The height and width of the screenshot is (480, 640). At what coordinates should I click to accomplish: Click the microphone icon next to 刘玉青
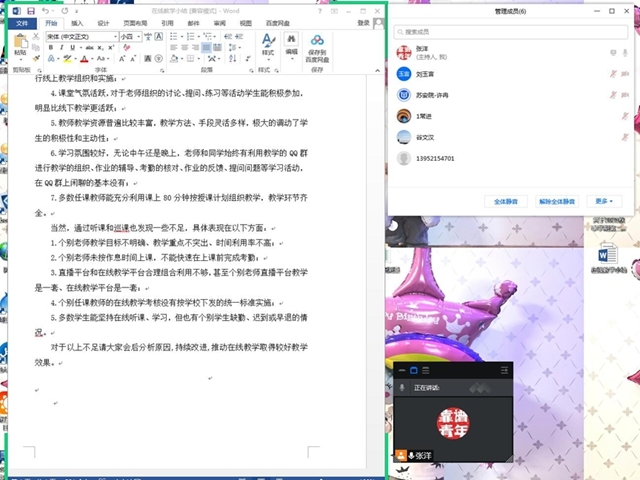pos(612,74)
